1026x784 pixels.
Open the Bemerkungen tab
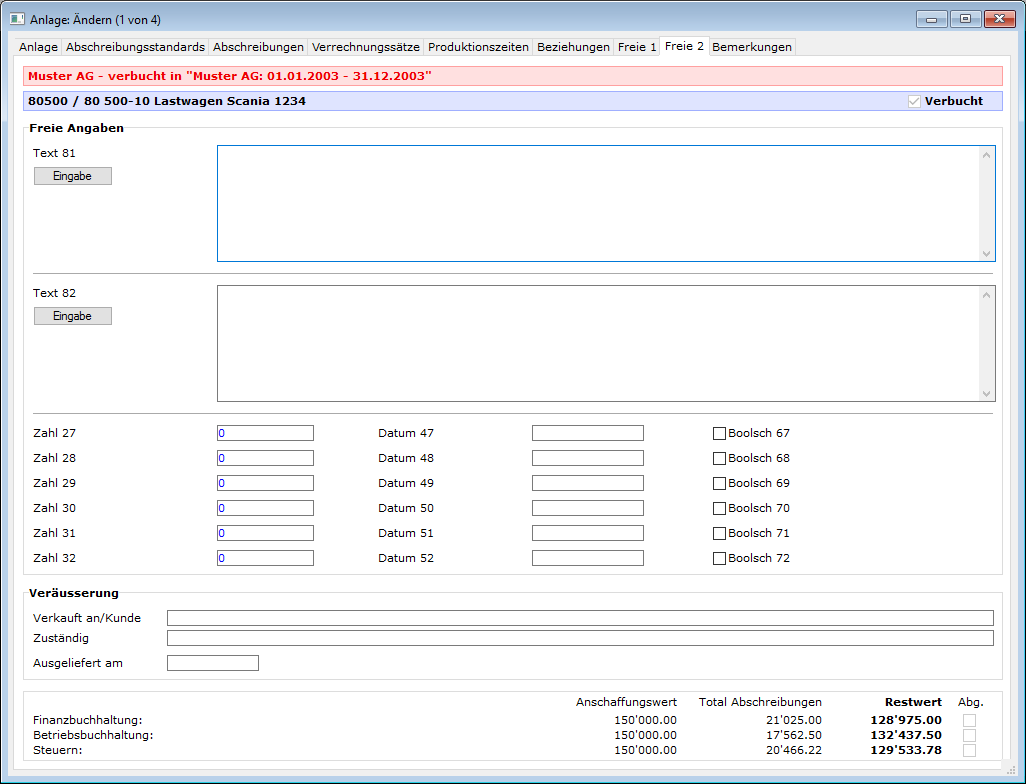click(752, 47)
